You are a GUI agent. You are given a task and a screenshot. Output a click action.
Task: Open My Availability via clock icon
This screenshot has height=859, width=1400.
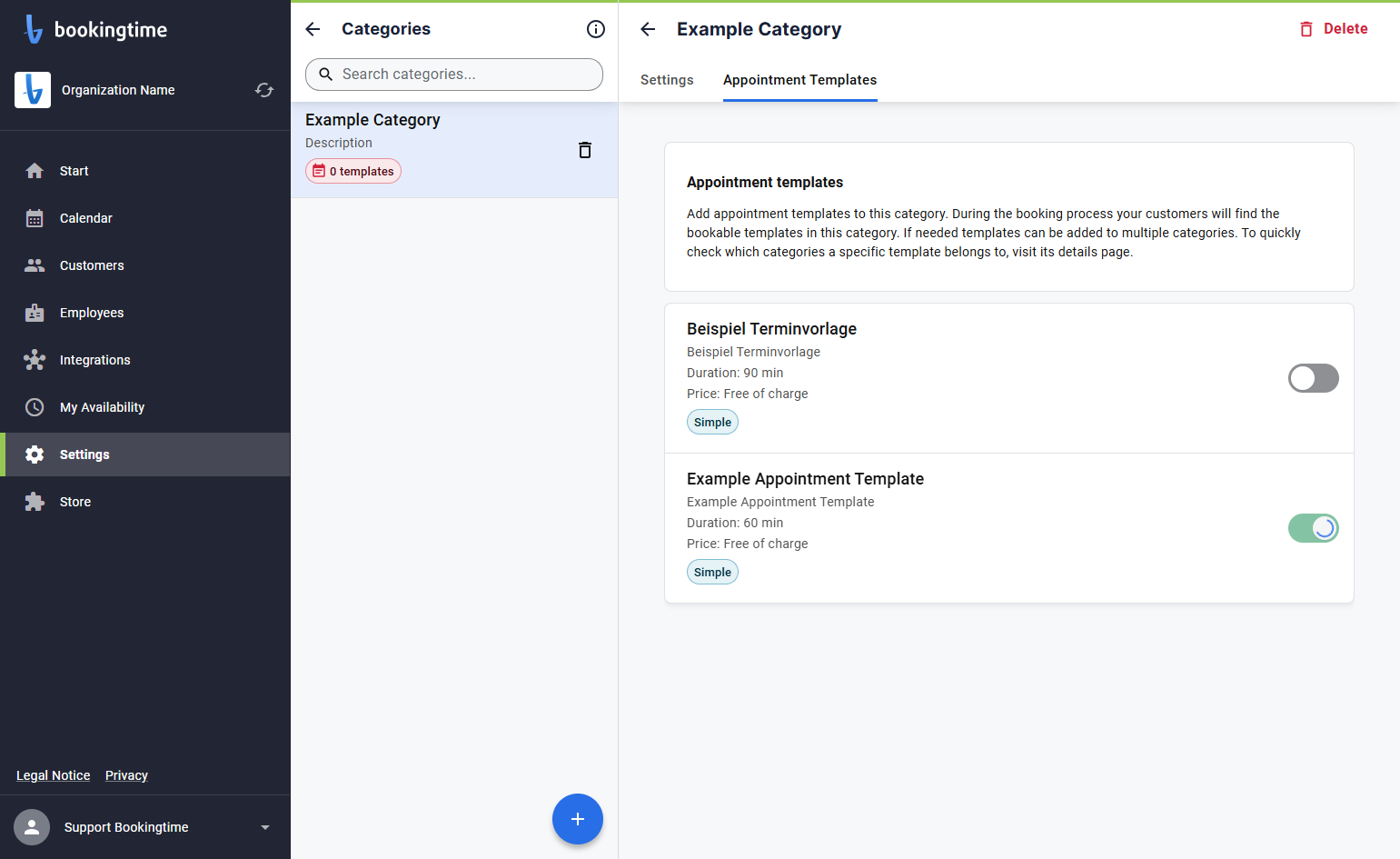(35, 407)
